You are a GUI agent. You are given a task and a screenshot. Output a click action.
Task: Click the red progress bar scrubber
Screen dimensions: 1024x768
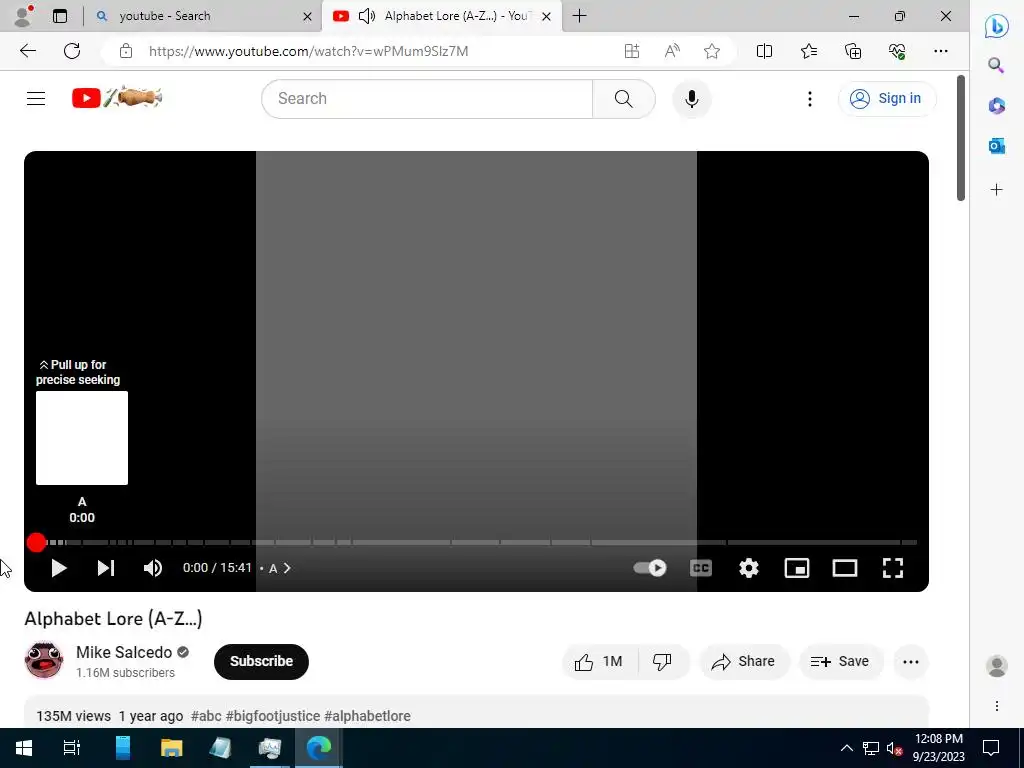click(x=37, y=542)
